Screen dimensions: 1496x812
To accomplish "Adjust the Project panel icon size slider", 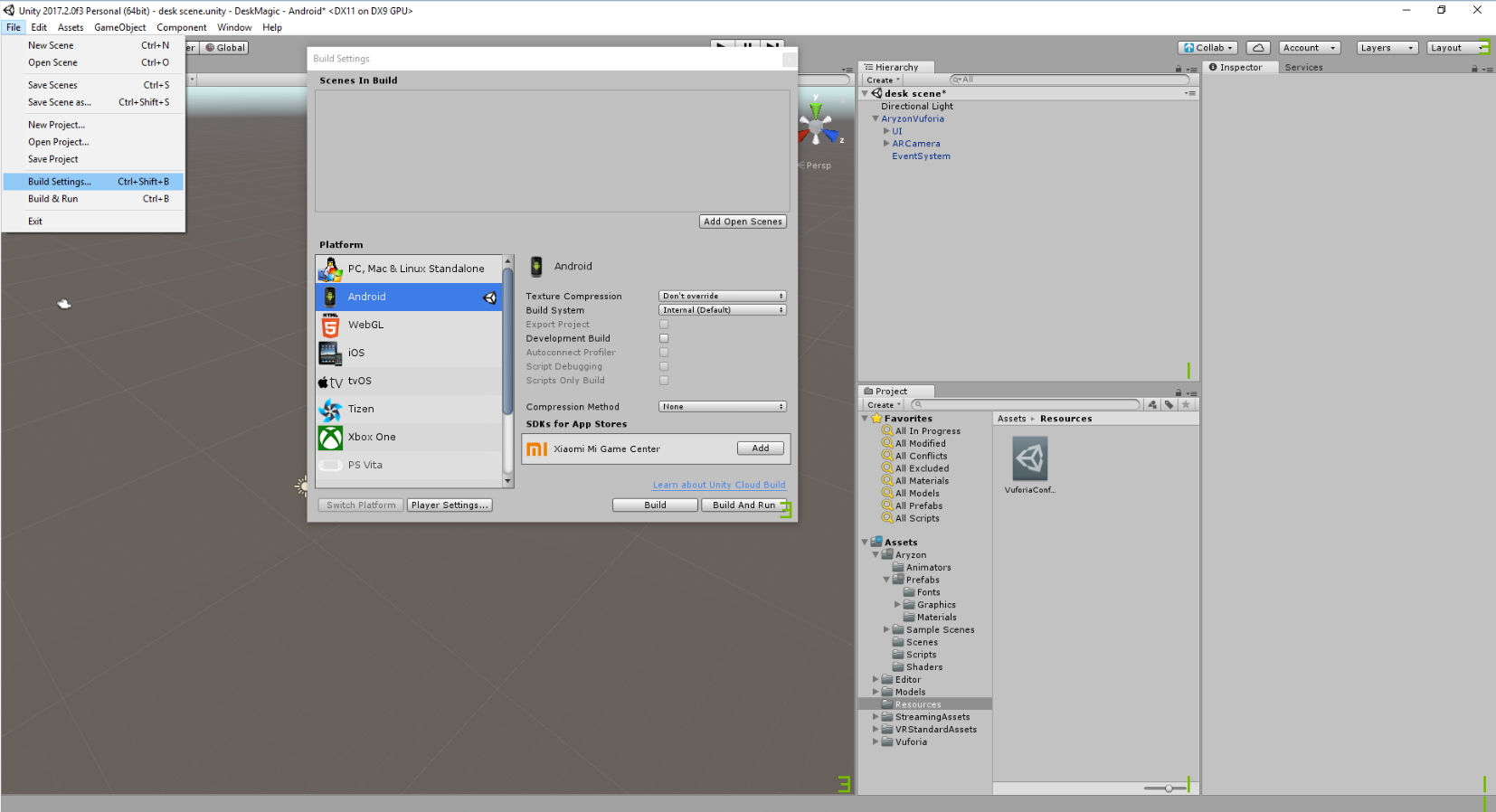I will 1168,788.
